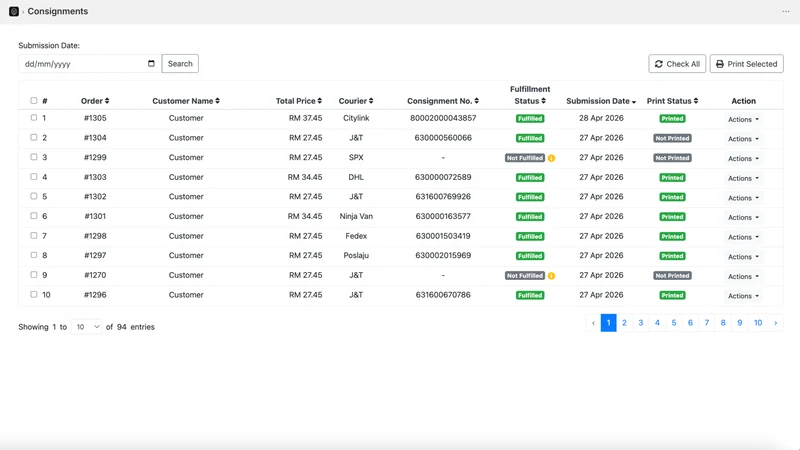This screenshot has width=800, height=450.
Task: Go to page 9
Action: click(x=739, y=323)
